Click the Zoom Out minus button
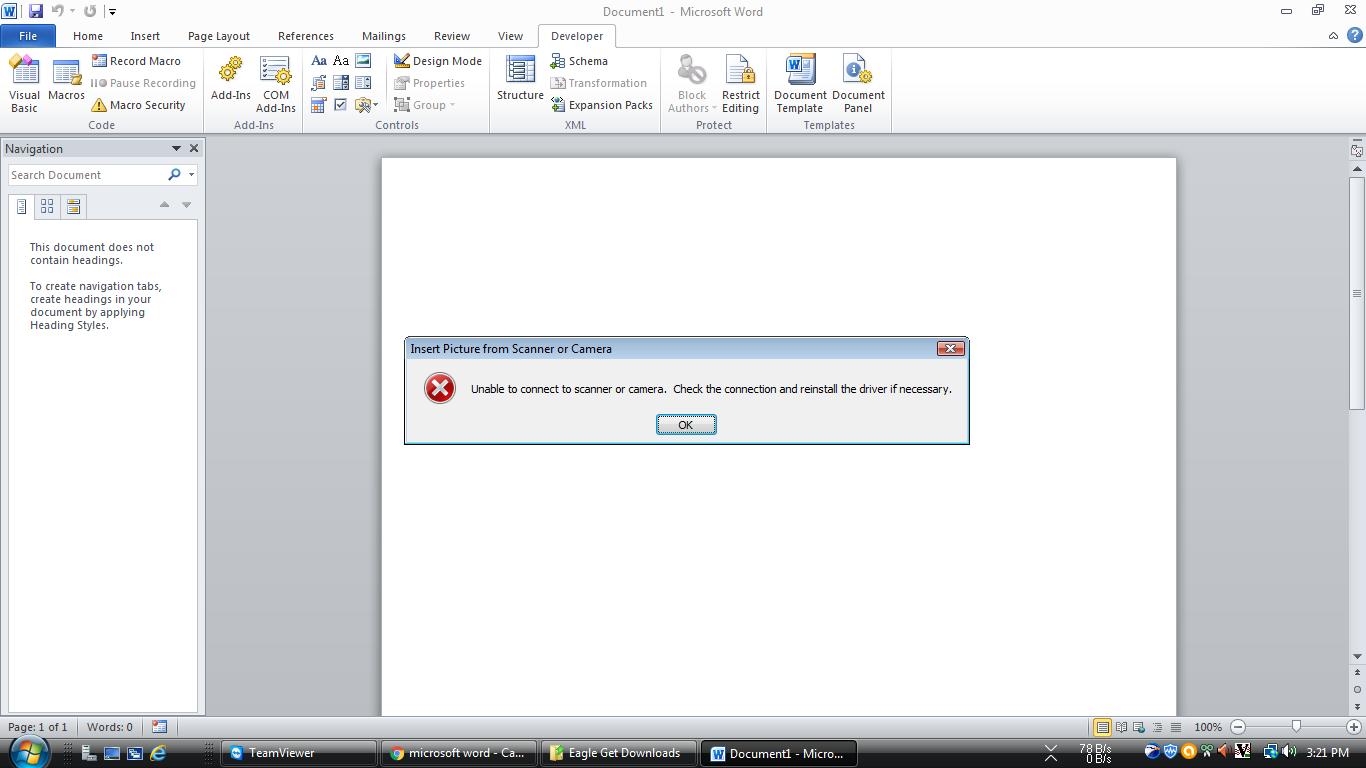 1238,727
